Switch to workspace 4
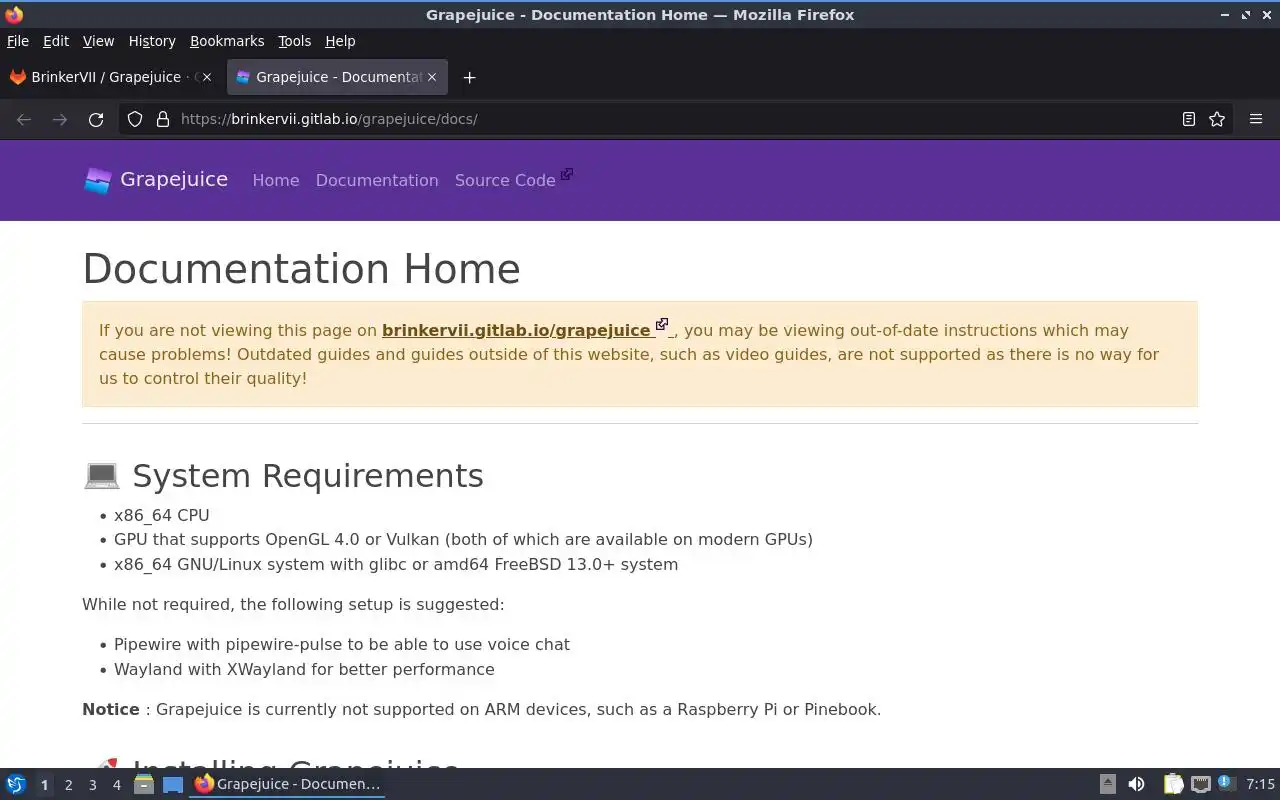Image resolution: width=1280 pixels, height=800 pixels. click(116, 785)
